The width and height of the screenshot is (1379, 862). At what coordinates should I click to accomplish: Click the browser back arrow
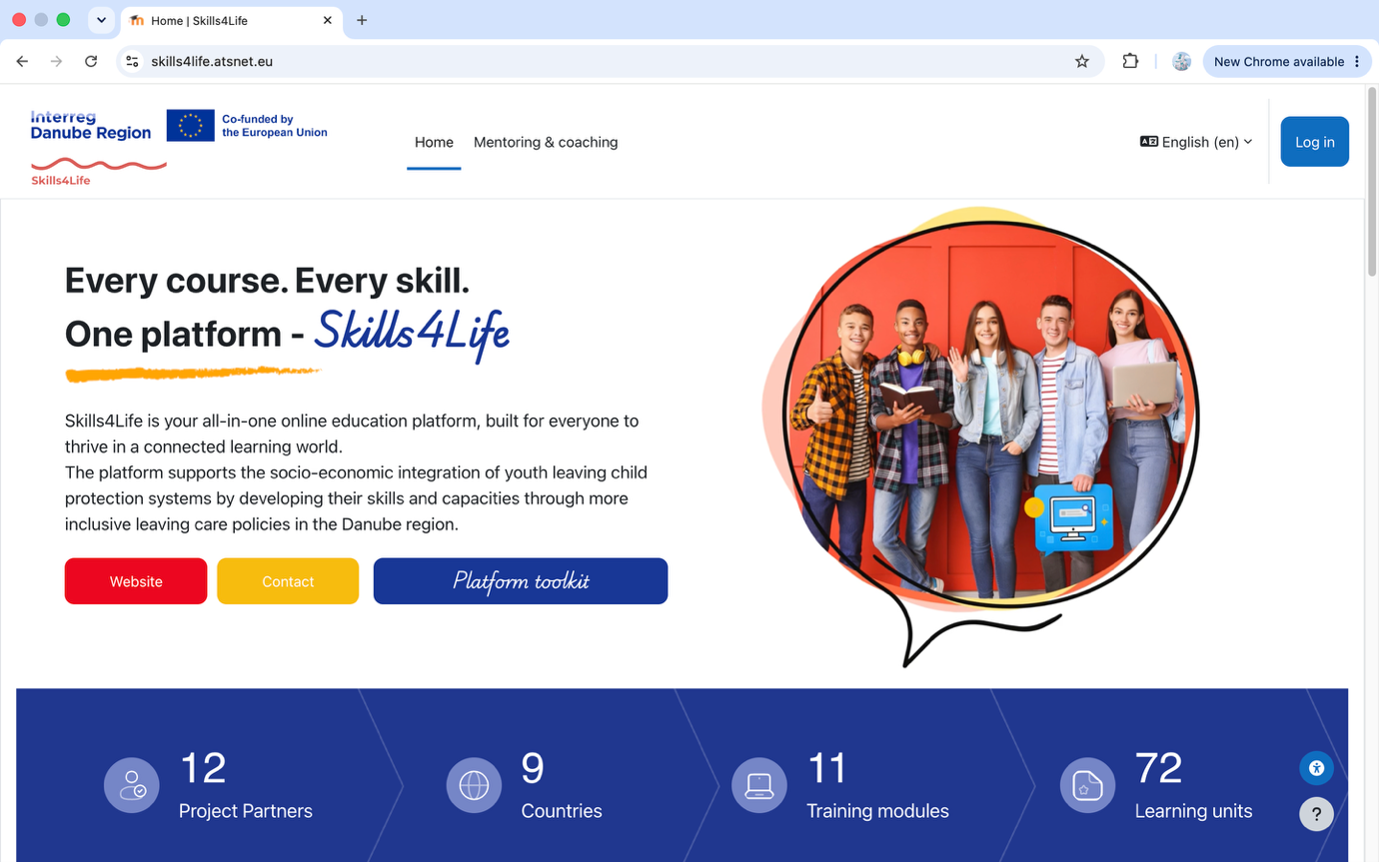pyautogui.click(x=22, y=61)
